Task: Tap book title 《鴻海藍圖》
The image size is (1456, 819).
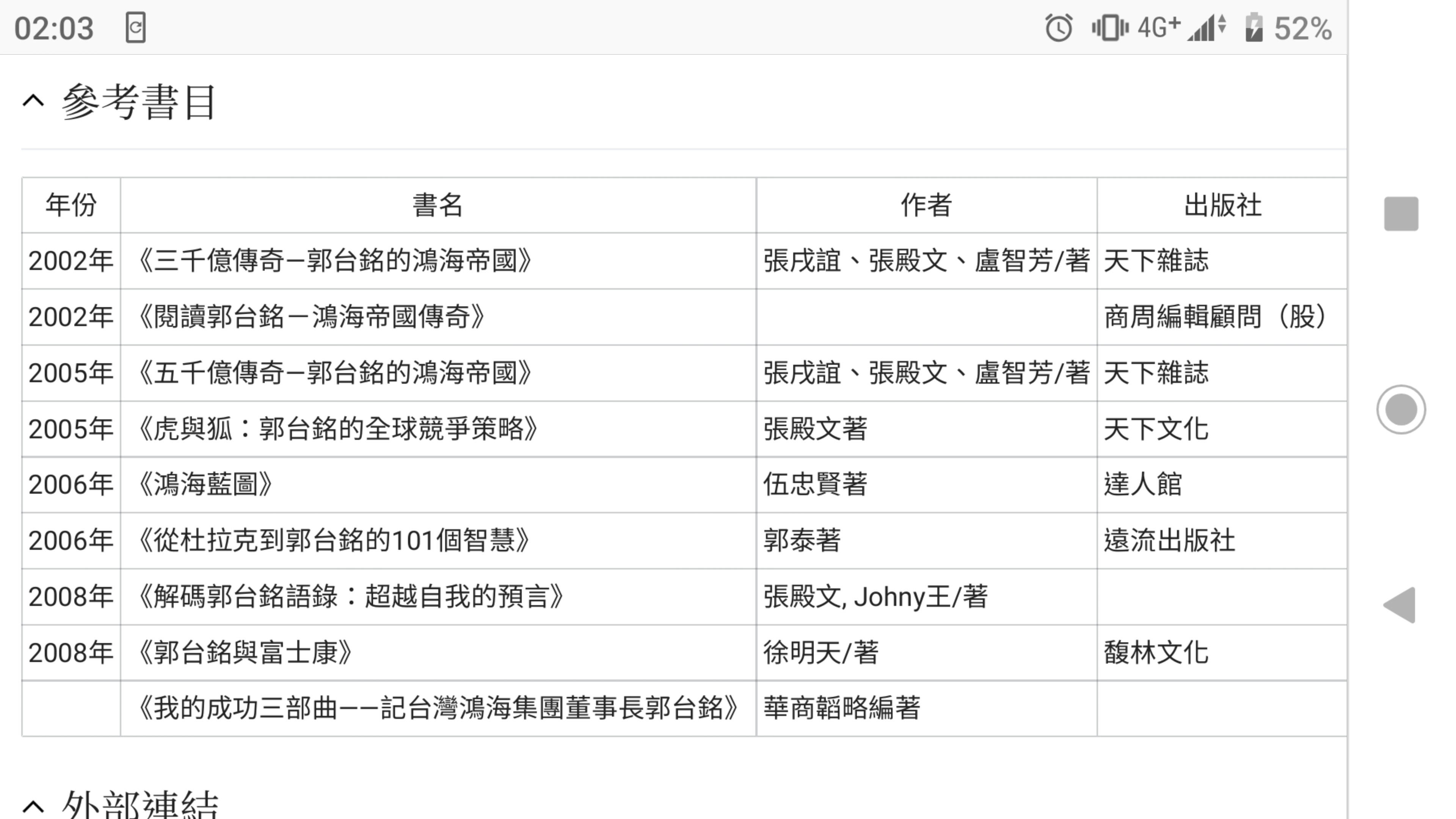Action: coord(205,485)
